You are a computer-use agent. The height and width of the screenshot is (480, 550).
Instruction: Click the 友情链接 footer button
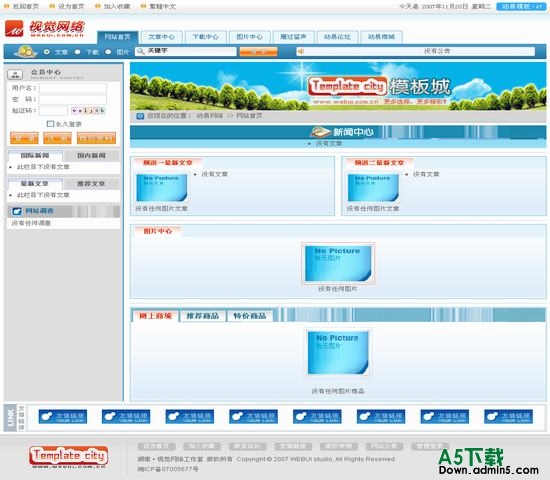[x=293, y=446]
